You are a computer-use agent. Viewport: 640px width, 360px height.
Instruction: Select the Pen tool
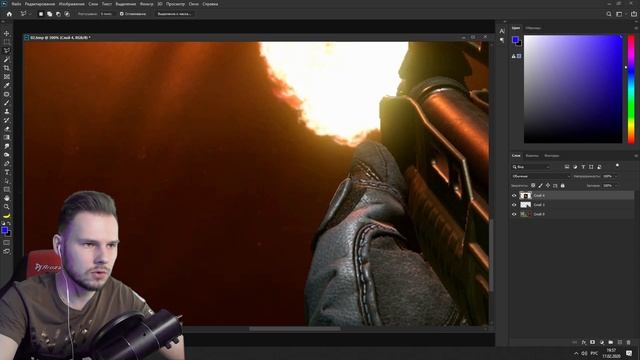tap(7, 163)
